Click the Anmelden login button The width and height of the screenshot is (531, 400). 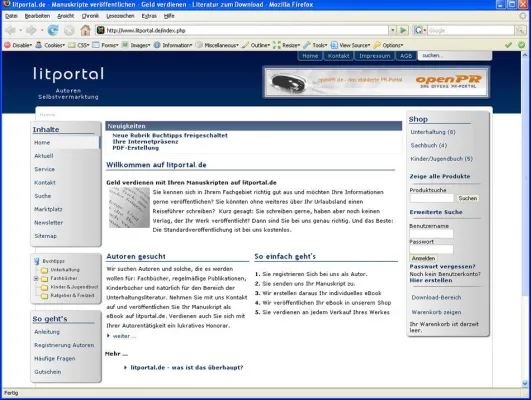click(423, 258)
